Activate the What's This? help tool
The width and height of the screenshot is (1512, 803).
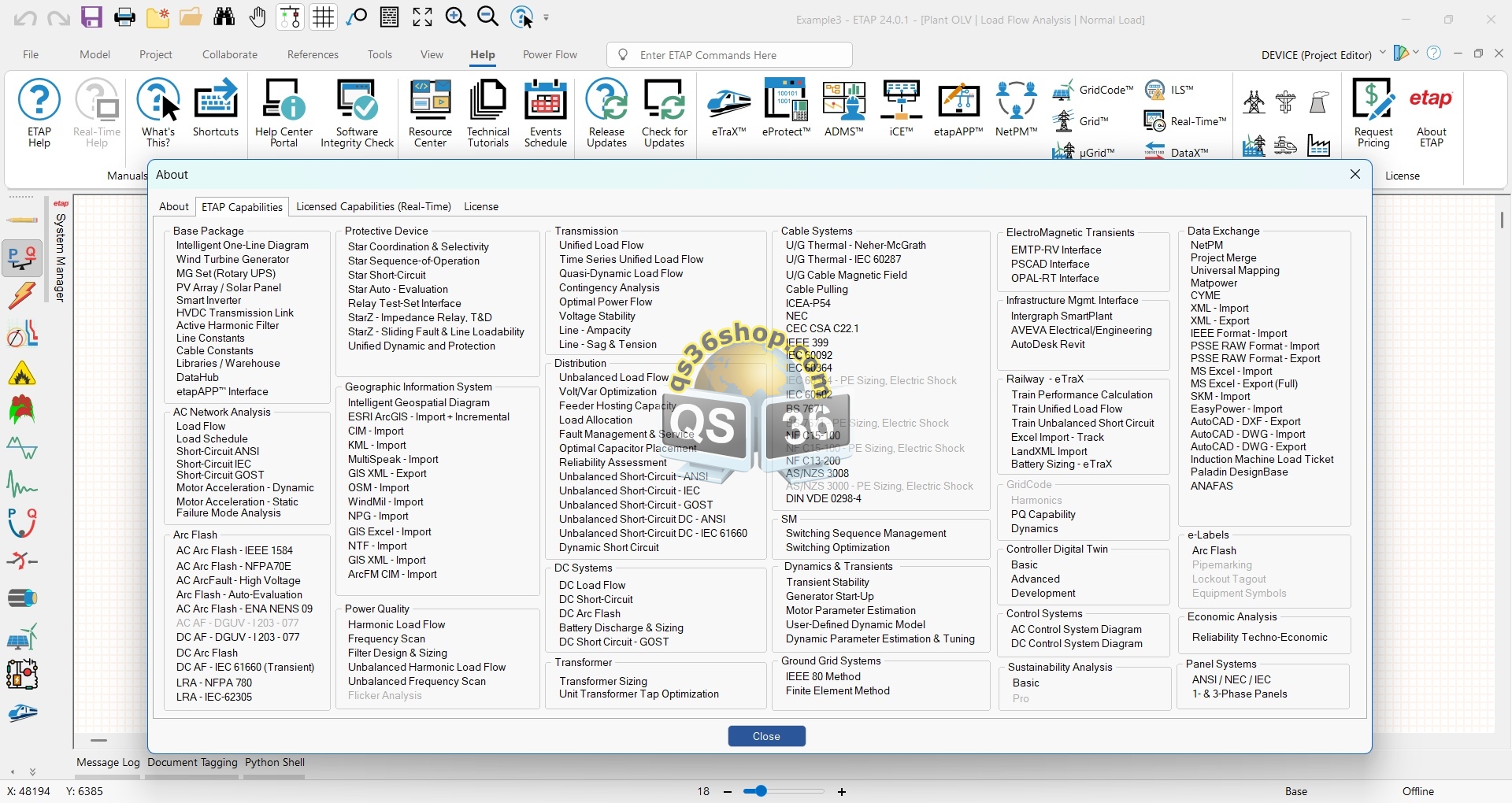[158, 113]
